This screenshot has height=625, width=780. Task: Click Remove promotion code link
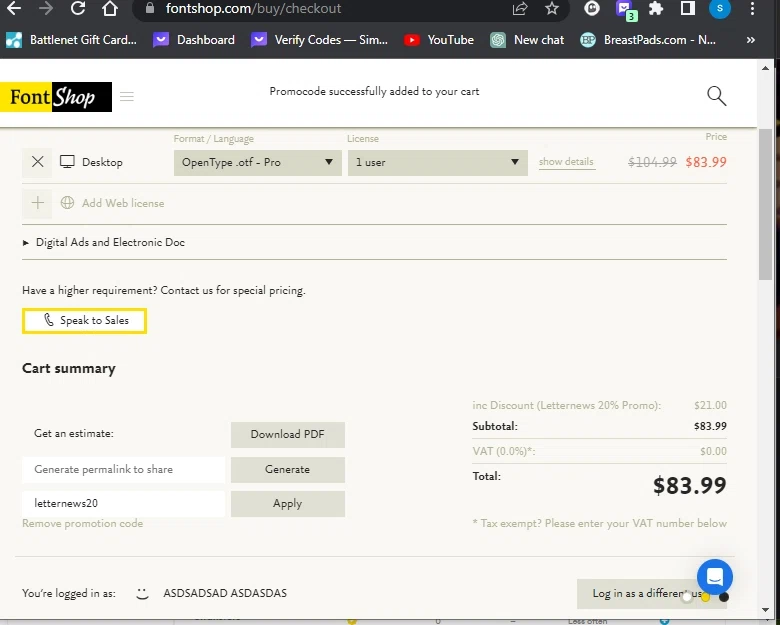(83, 523)
